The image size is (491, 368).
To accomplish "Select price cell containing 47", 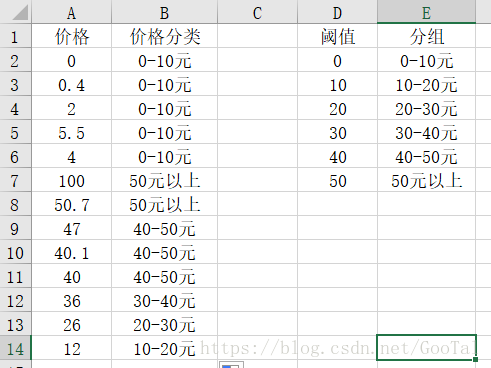I will click(x=71, y=228).
